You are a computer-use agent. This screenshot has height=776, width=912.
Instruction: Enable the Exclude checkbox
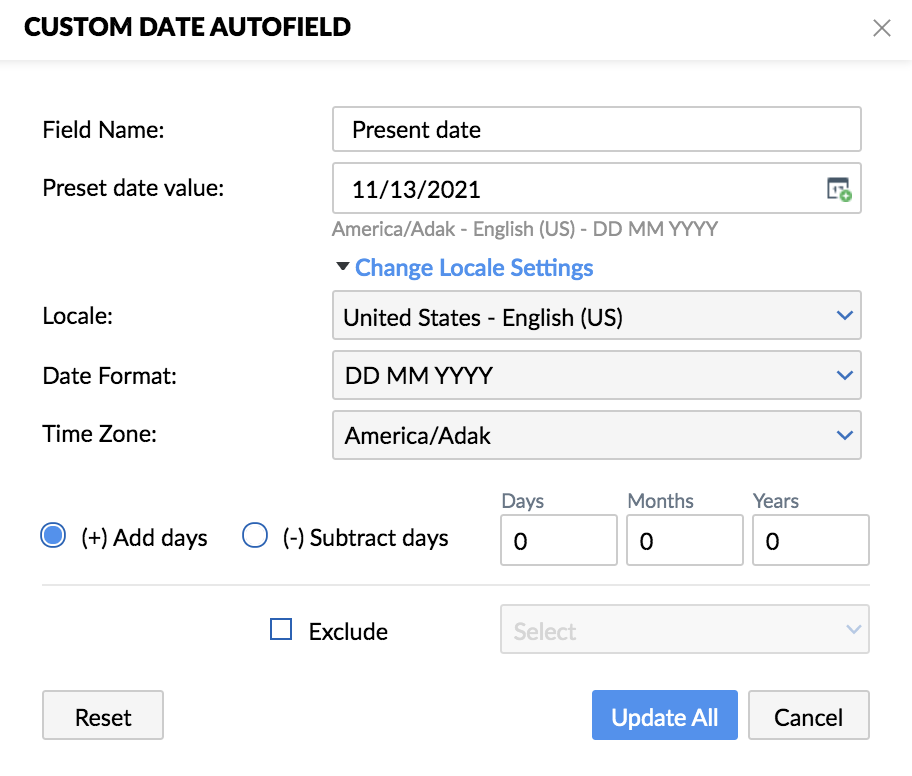coord(282,630)
